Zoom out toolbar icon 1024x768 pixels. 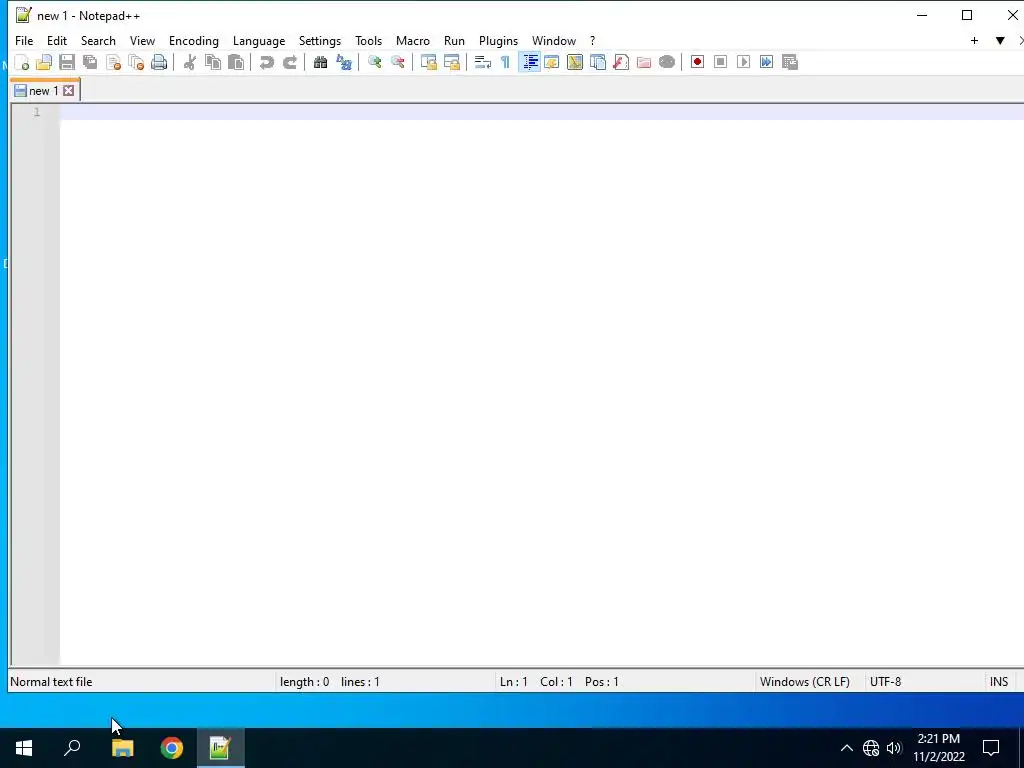[397, 62]
